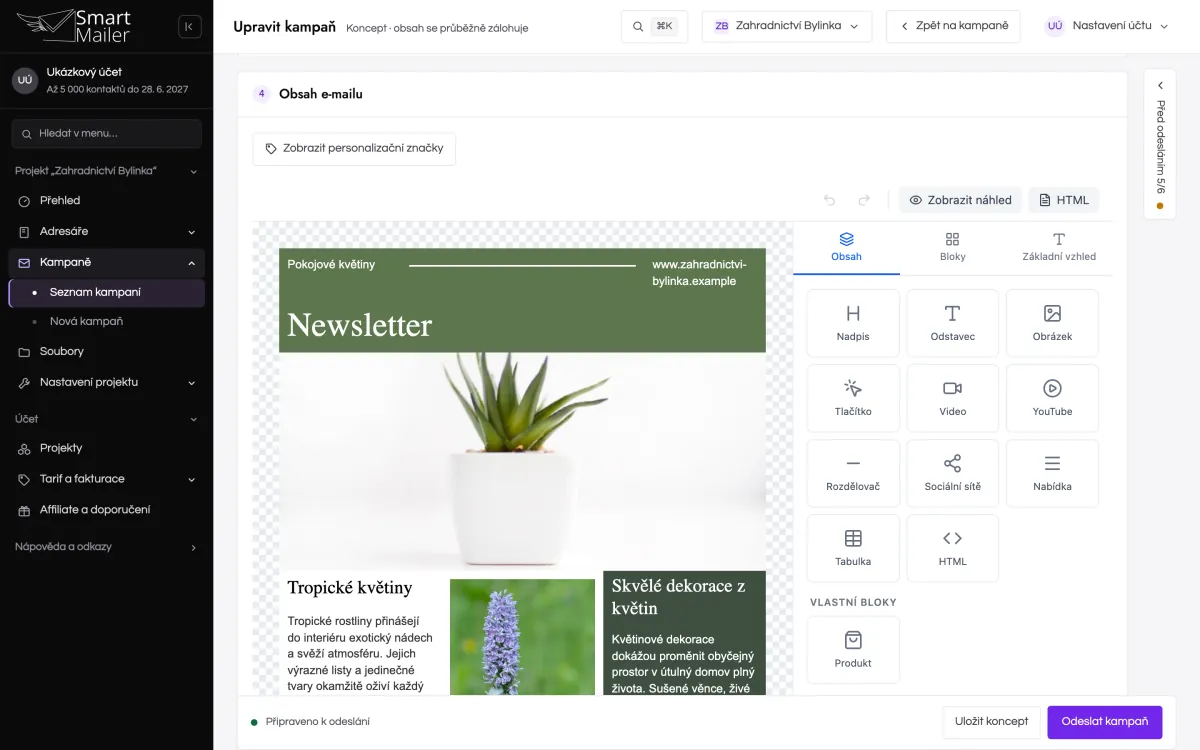
Task: Click the Obsah e-mailu section title
Action: (321, 94)
